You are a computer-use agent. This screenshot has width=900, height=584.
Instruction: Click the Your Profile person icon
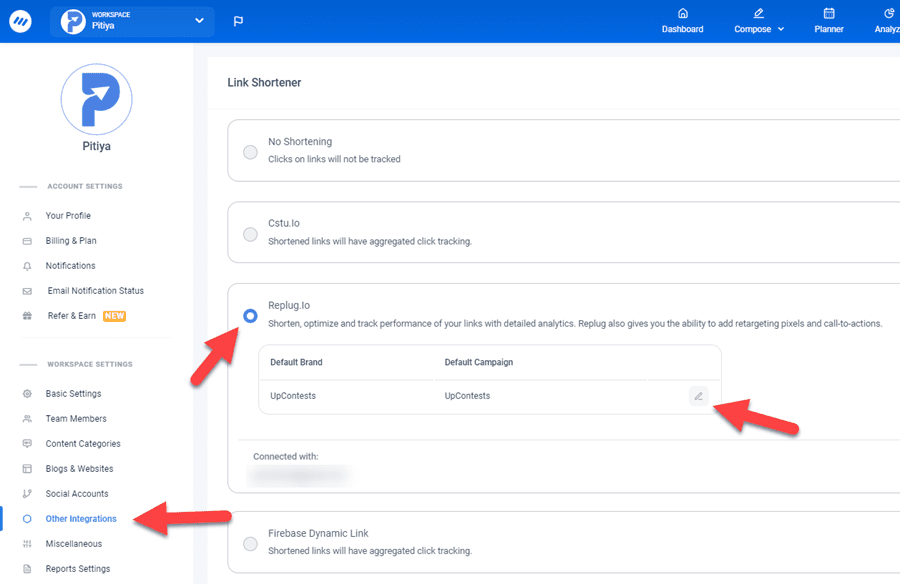click(27, 216)
